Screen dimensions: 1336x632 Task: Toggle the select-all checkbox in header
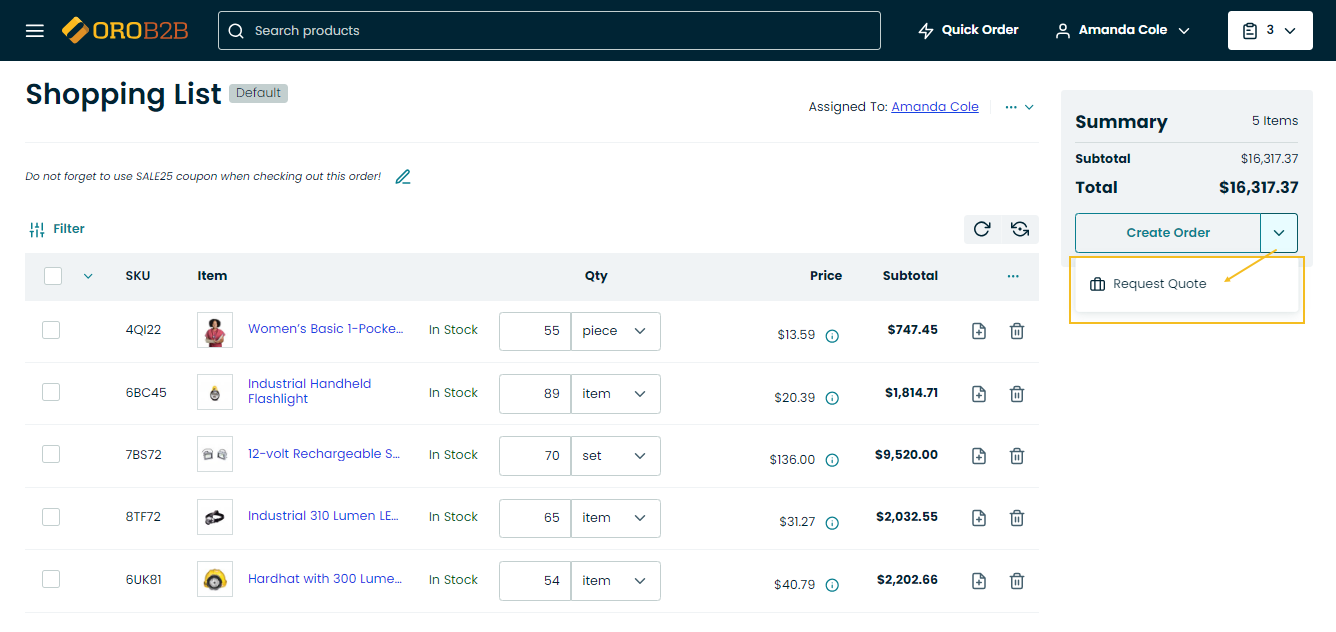click(x=53, y=276)
